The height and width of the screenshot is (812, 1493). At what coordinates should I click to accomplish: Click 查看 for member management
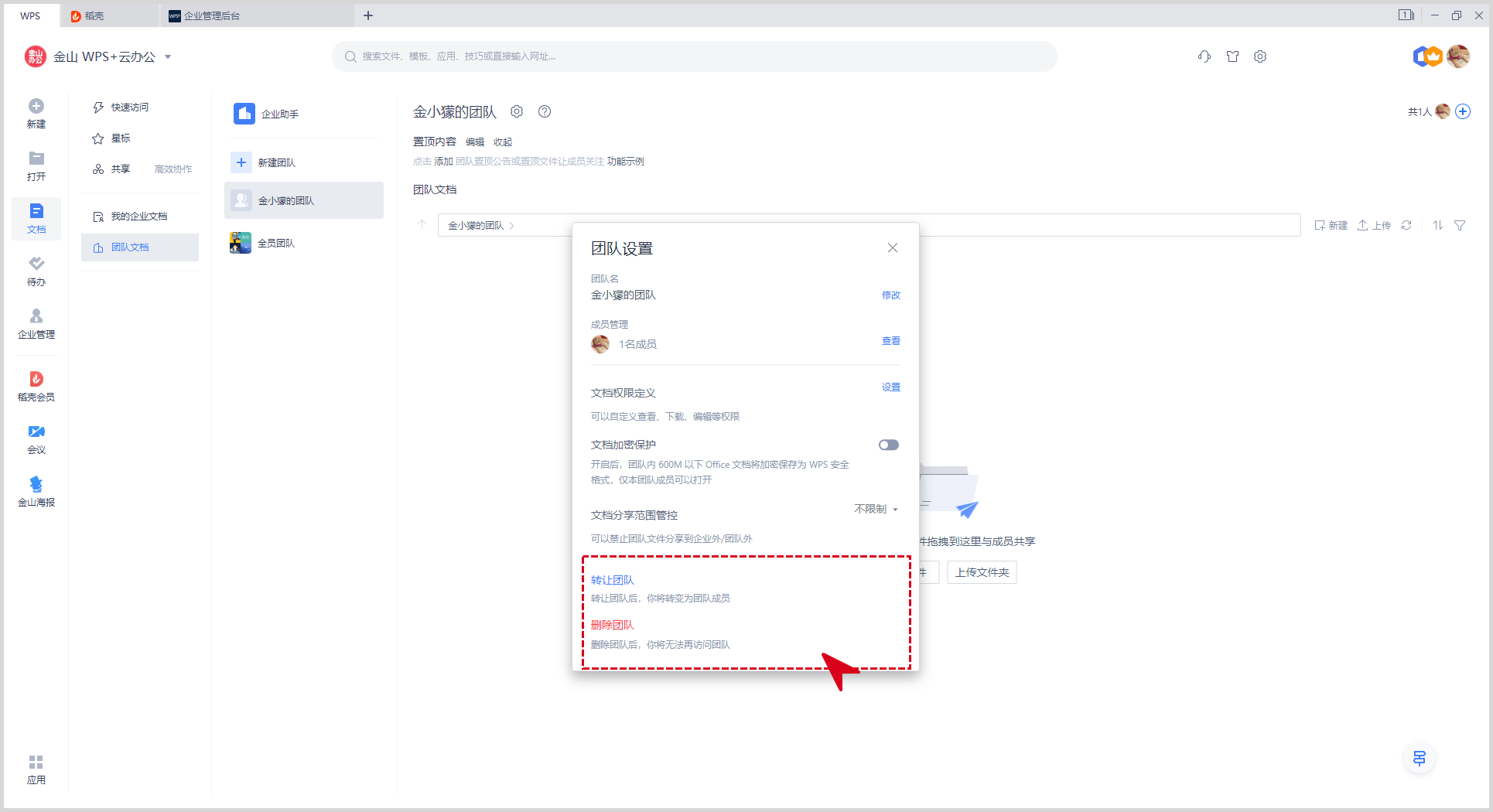[891, 340]
